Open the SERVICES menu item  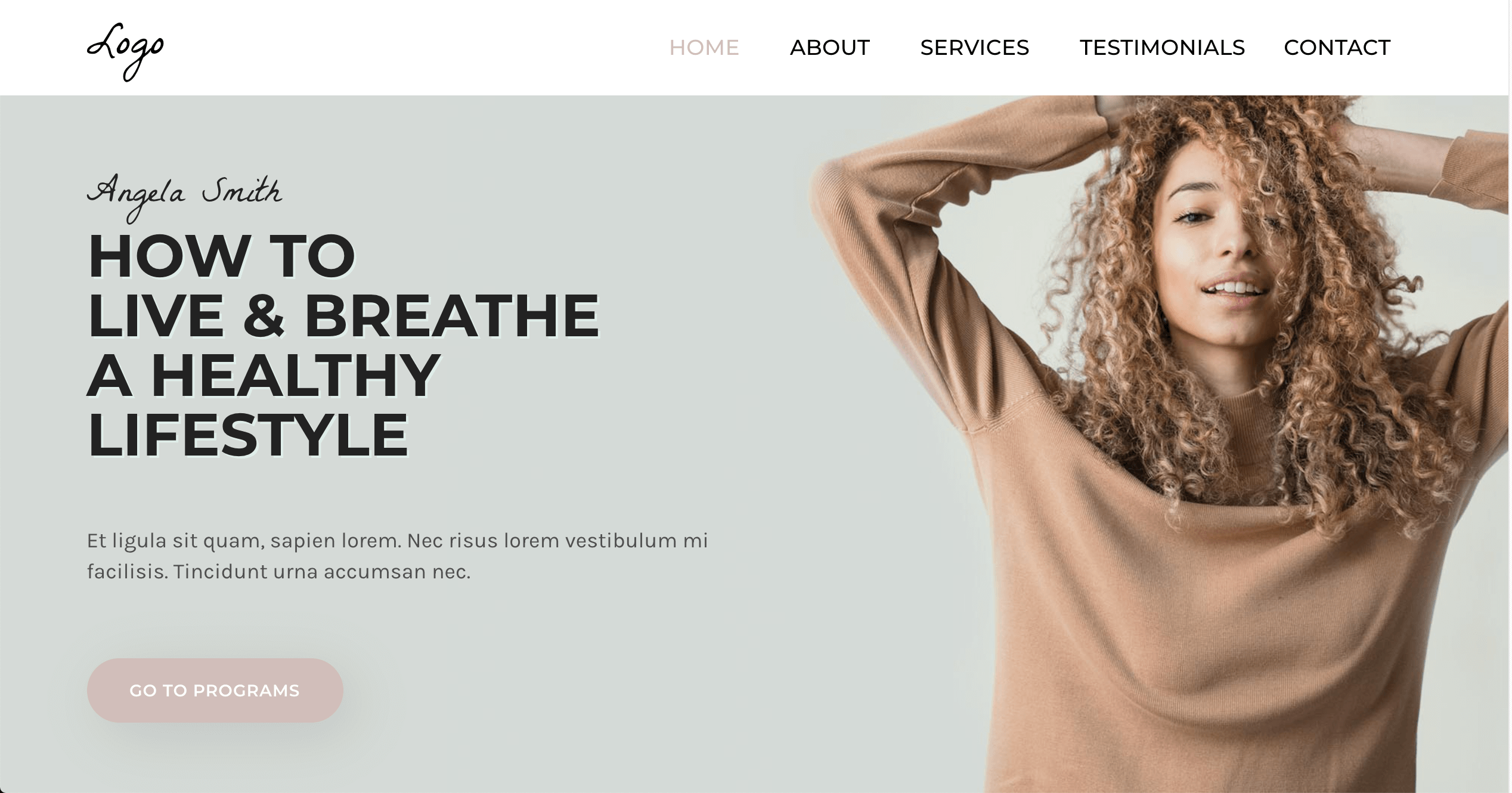click(x=975, y=48)
